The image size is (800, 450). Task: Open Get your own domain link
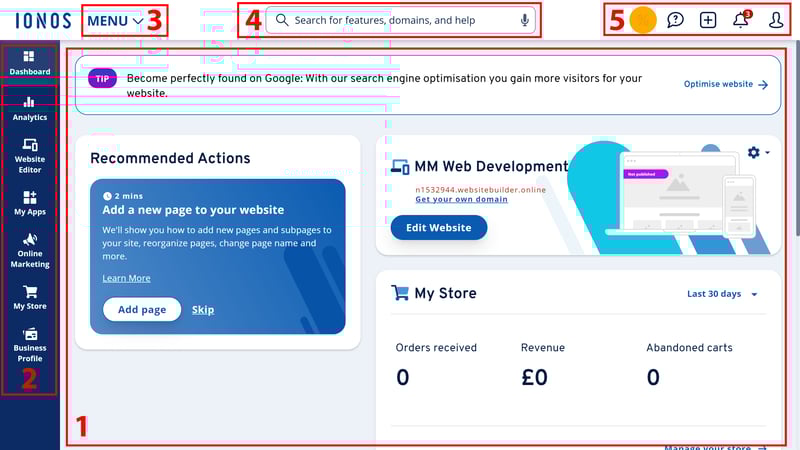(x=461, y=199)
